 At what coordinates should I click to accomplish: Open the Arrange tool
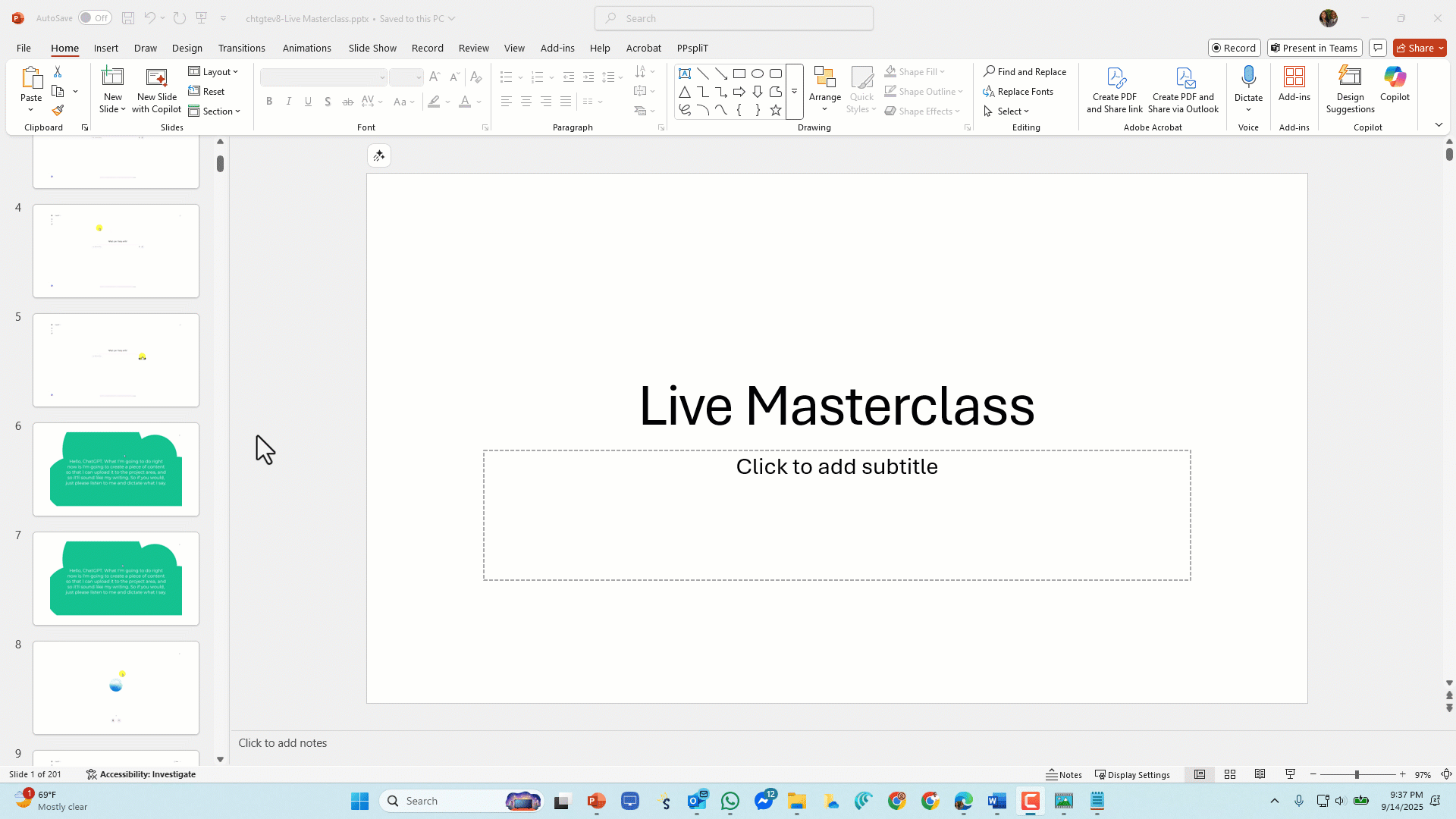click(824, 88)
